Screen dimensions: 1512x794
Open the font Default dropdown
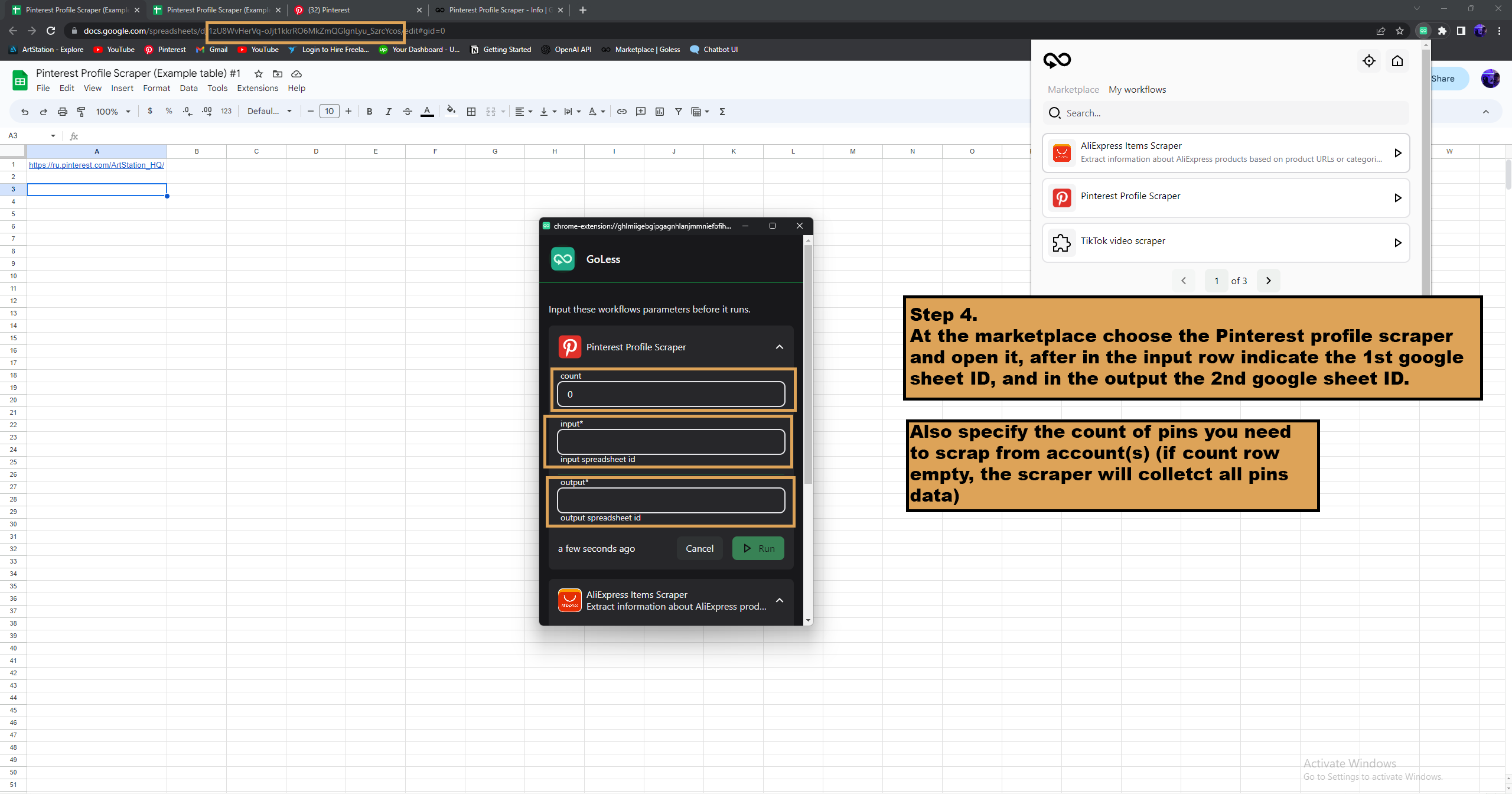[269, 111]
